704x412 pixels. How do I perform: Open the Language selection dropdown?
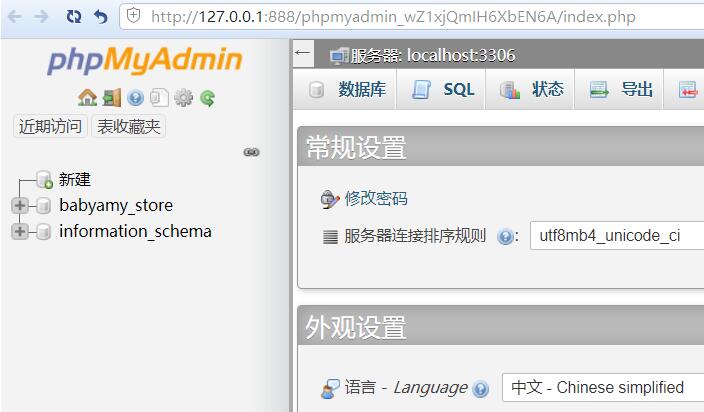(603, 387)
